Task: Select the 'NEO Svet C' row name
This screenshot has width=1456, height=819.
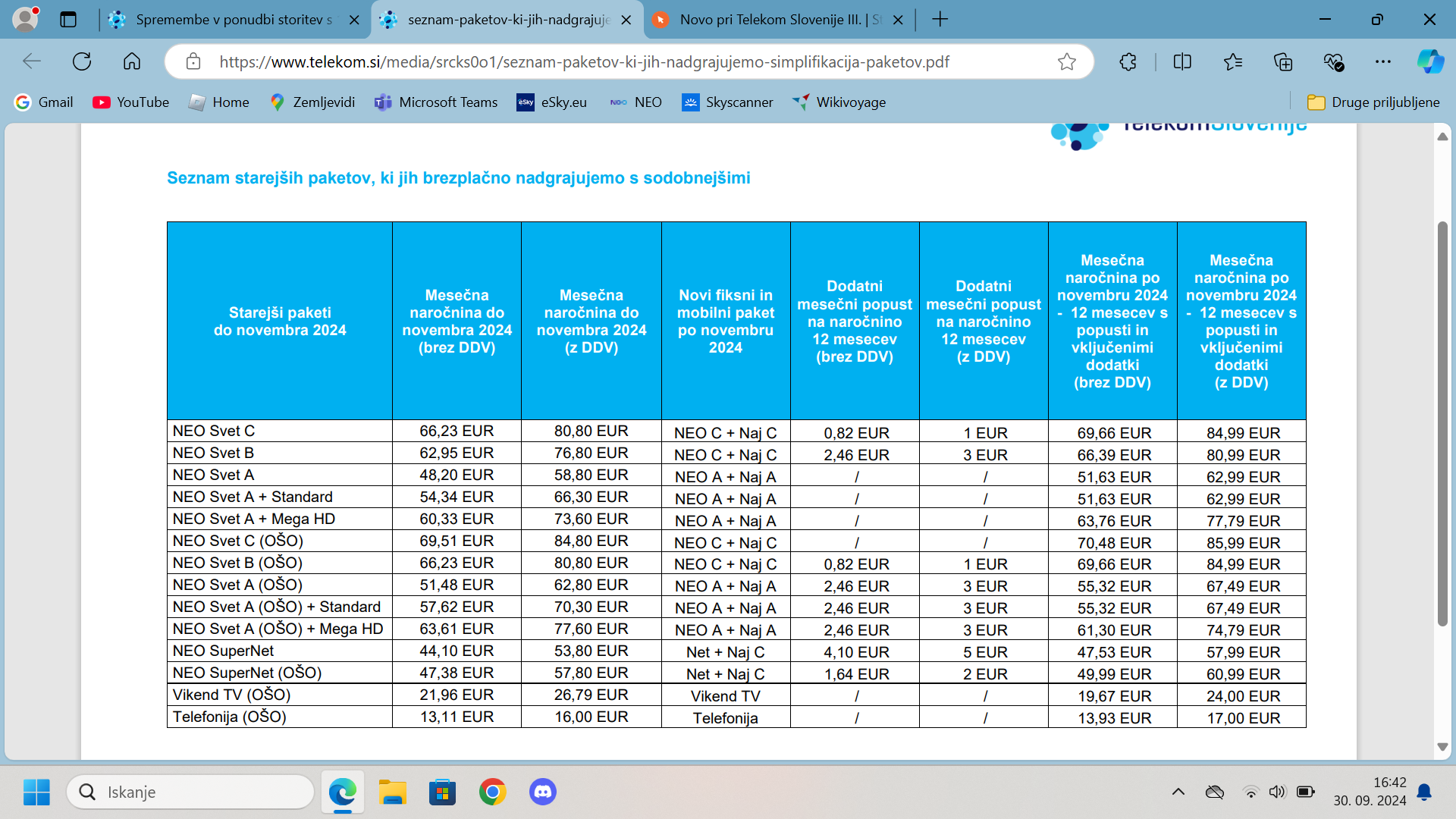Action: pos(214,431)
